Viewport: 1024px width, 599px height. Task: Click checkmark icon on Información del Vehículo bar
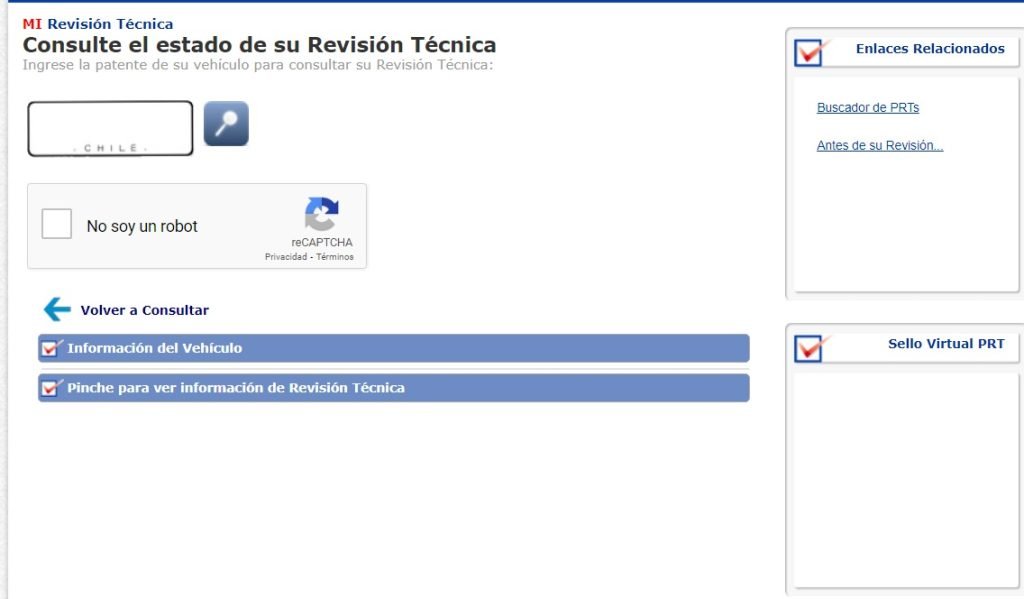point(52,348)
